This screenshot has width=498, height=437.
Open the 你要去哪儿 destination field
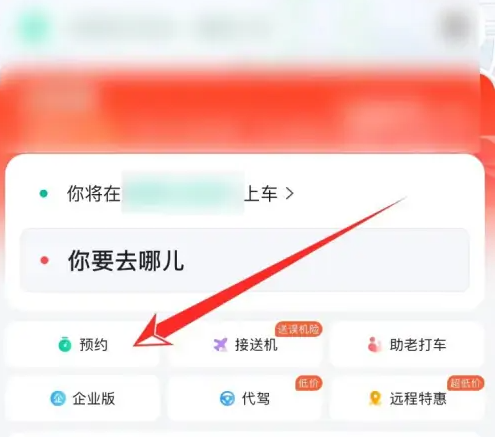coord(244,260)
